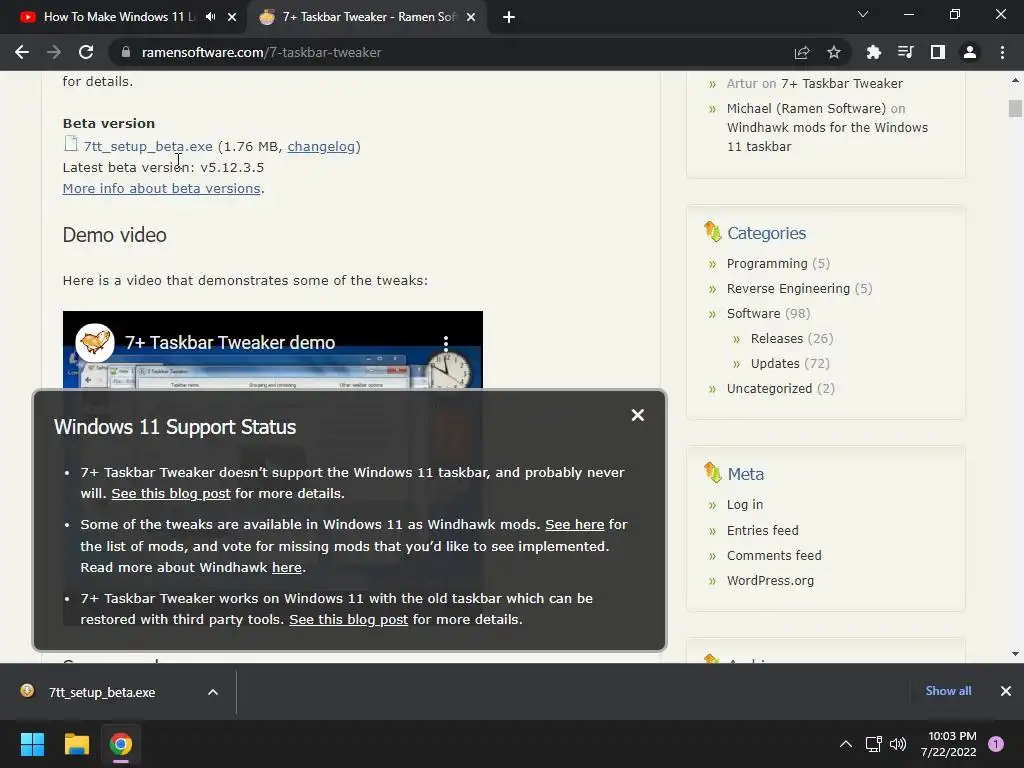
Task: Click page scrollbar down arrow
Action: (1015, 654)
